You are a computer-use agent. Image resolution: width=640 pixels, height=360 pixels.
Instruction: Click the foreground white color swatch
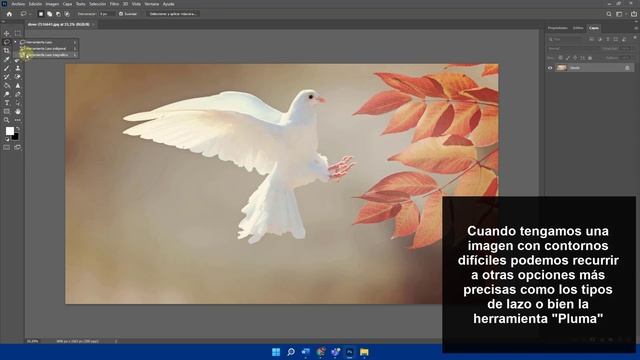click(x=9, y=131)
